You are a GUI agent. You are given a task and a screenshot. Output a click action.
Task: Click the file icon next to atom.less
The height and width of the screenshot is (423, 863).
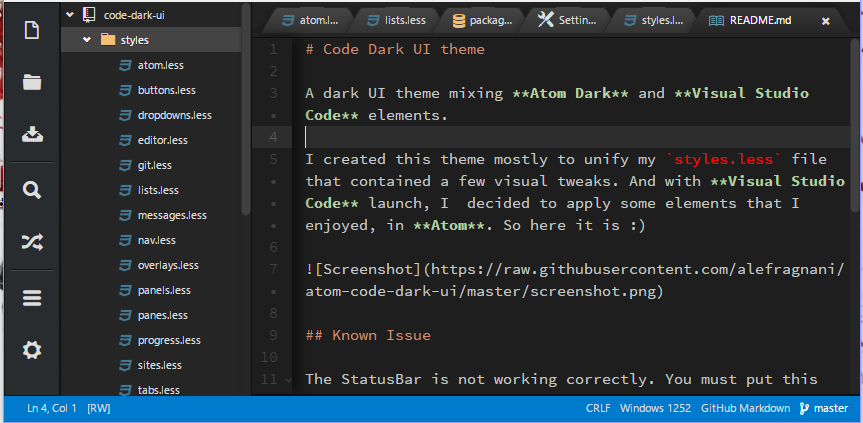coord(126,65)
